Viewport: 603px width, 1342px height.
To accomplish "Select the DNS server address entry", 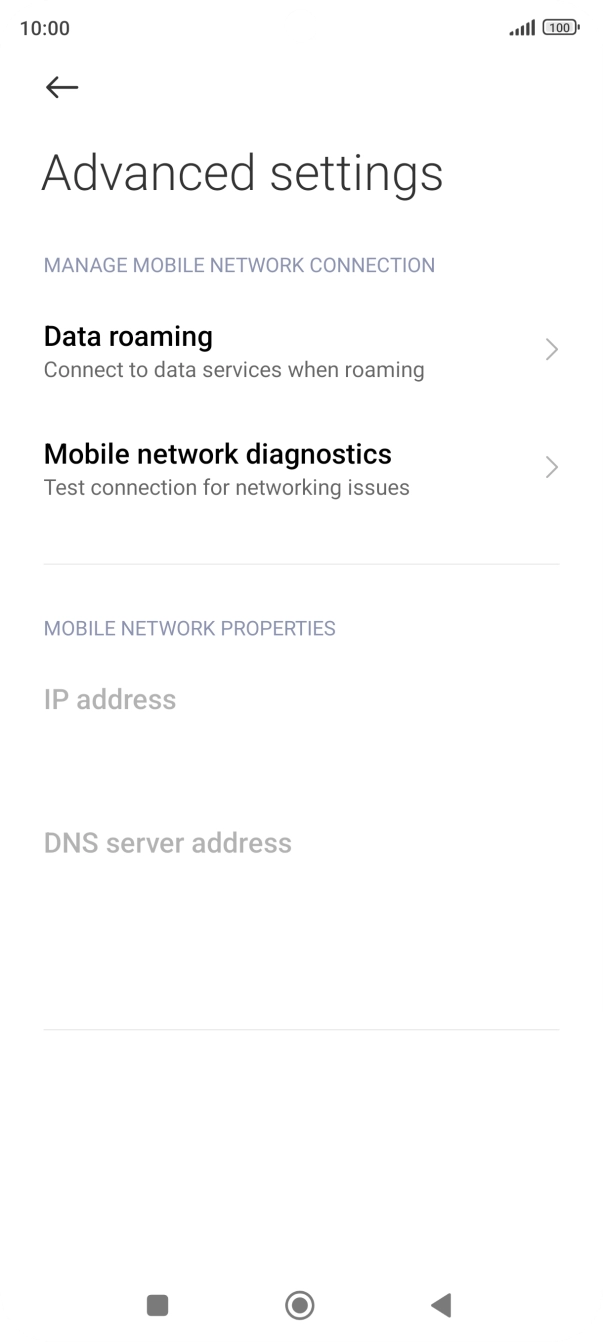I will [168, 843].
